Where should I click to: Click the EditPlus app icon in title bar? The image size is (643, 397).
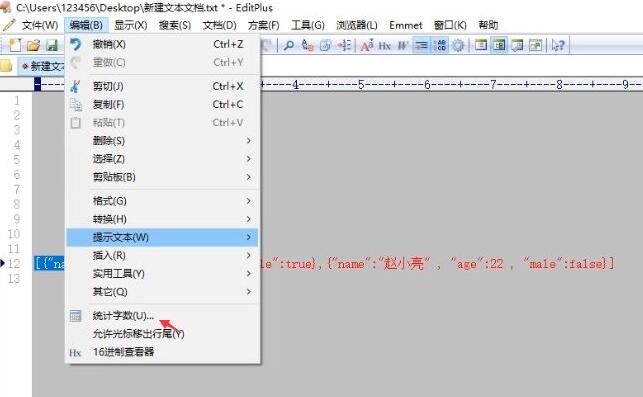5,7
